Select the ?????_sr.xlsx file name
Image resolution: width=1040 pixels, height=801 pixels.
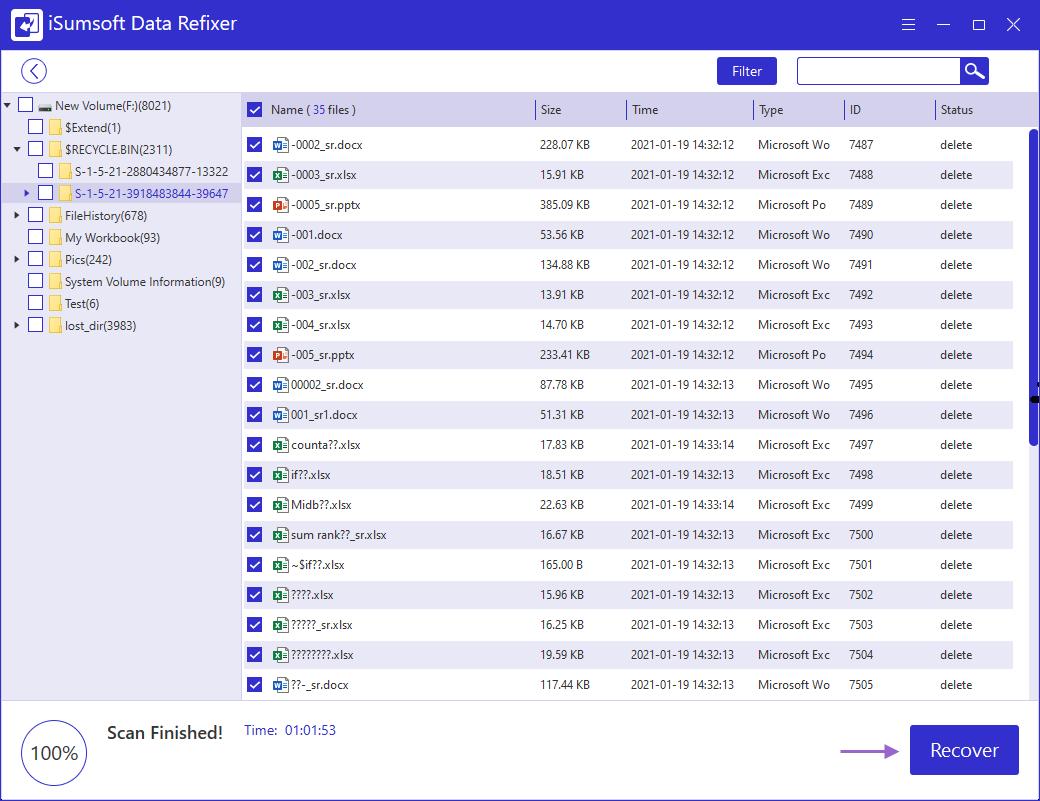[x=322, y=625]
